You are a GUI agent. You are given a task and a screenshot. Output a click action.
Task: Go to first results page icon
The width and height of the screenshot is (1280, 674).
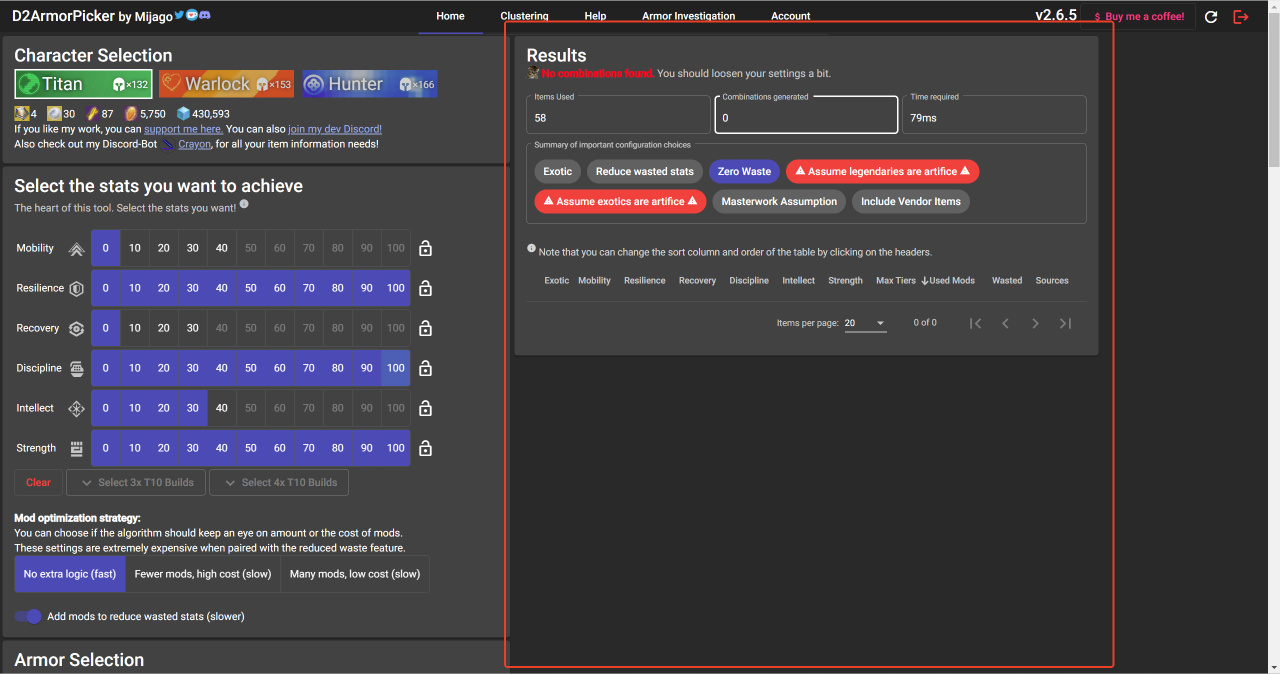976,323
